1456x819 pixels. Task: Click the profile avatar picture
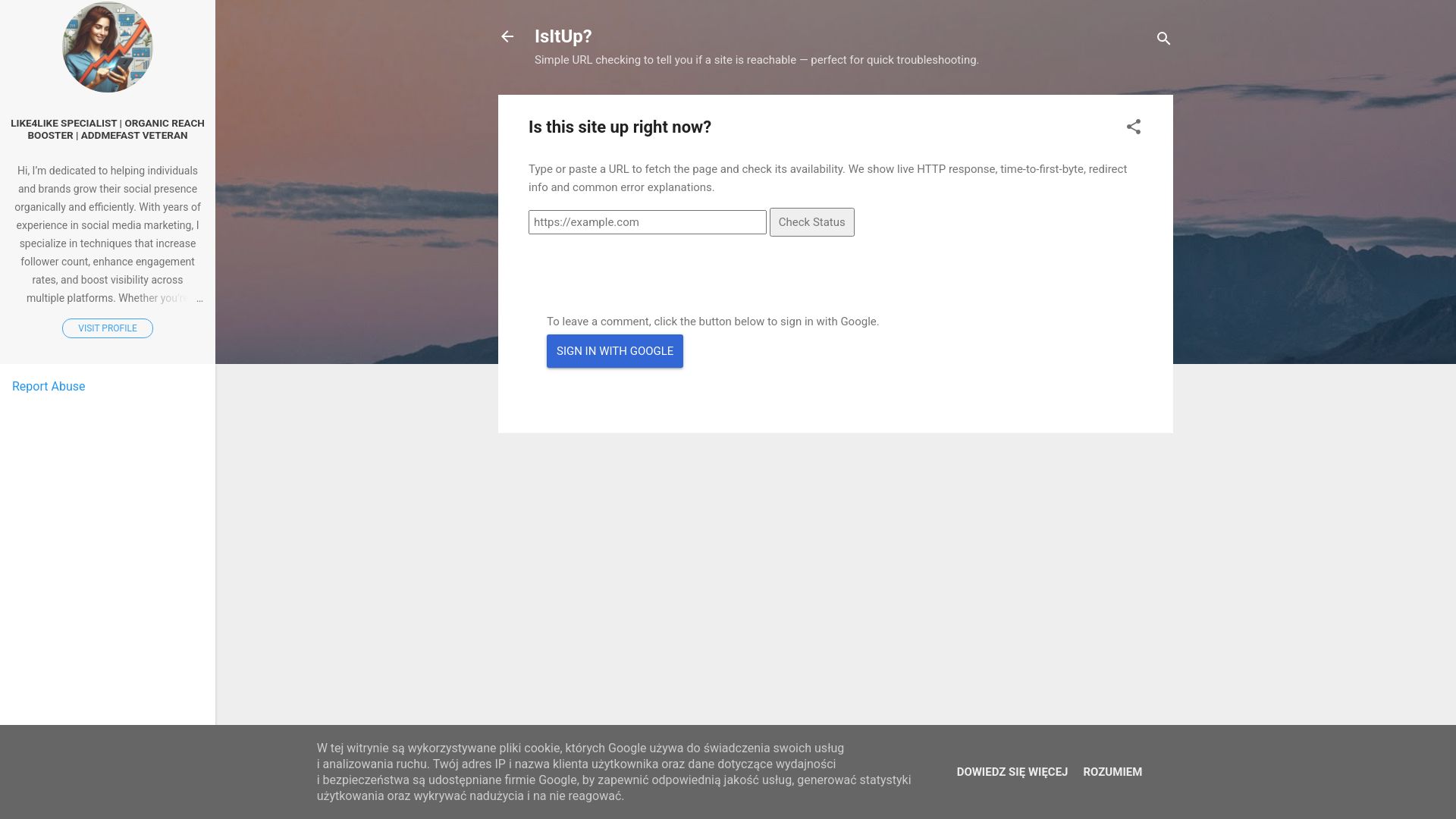coord(107,47)
